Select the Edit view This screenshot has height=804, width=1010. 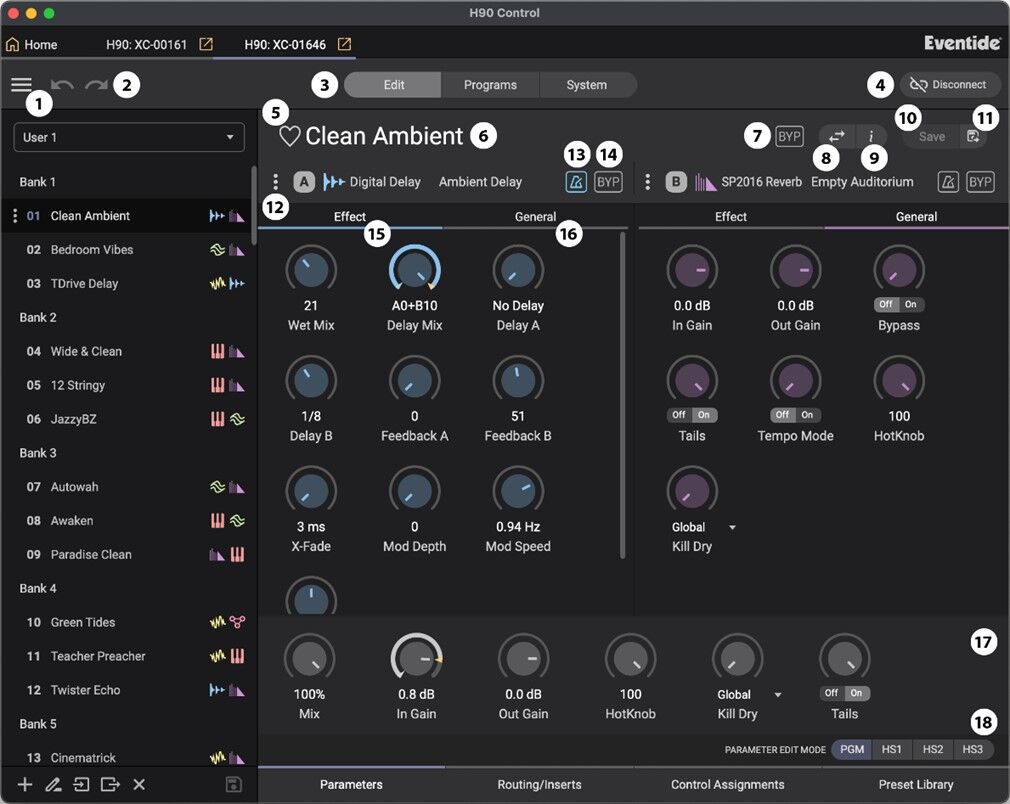pyautogui.click(x=394, y=85)
